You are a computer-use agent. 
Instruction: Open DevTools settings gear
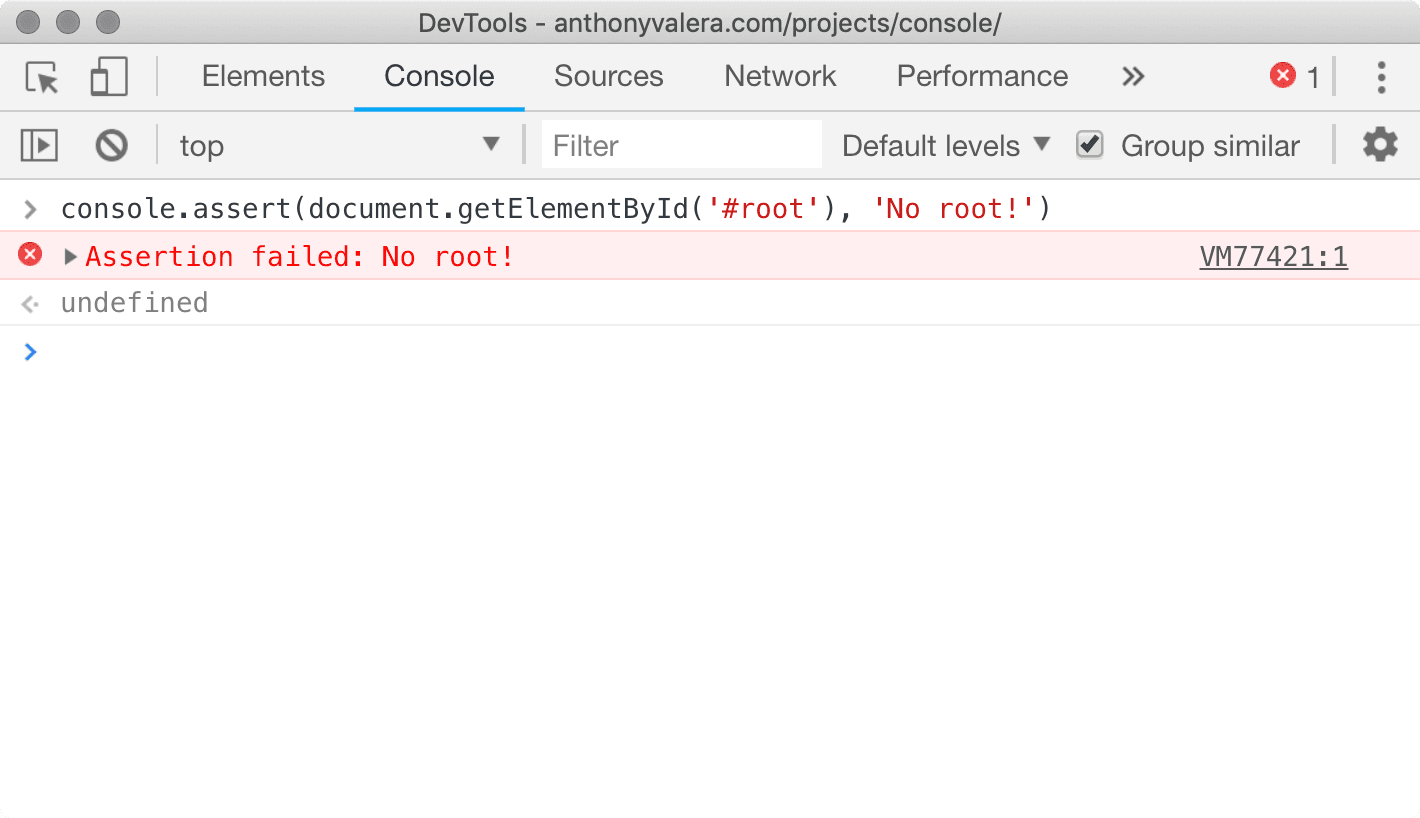(x=1380, y=144)
